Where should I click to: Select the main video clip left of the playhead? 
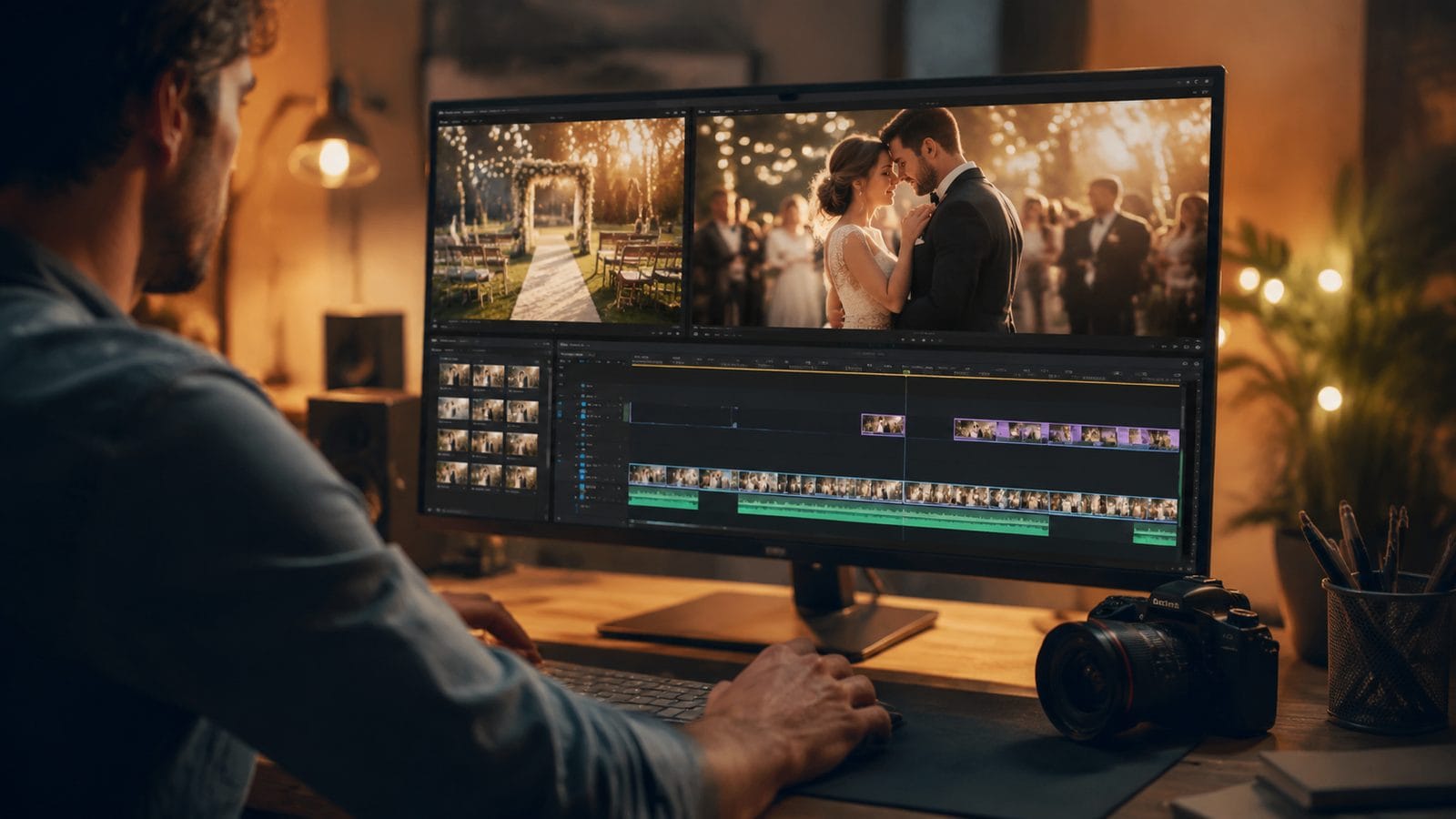click(x=765, y=483)
